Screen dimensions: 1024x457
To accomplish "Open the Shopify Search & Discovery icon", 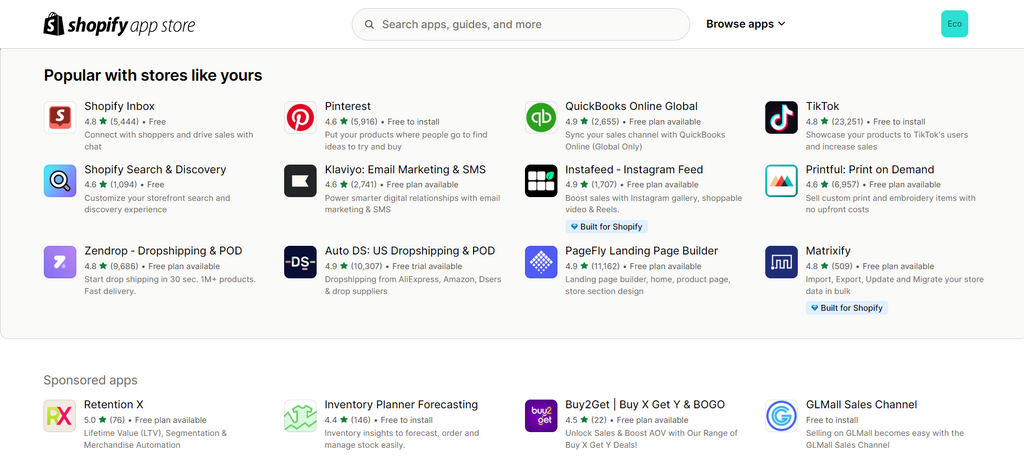I will 60,181.
